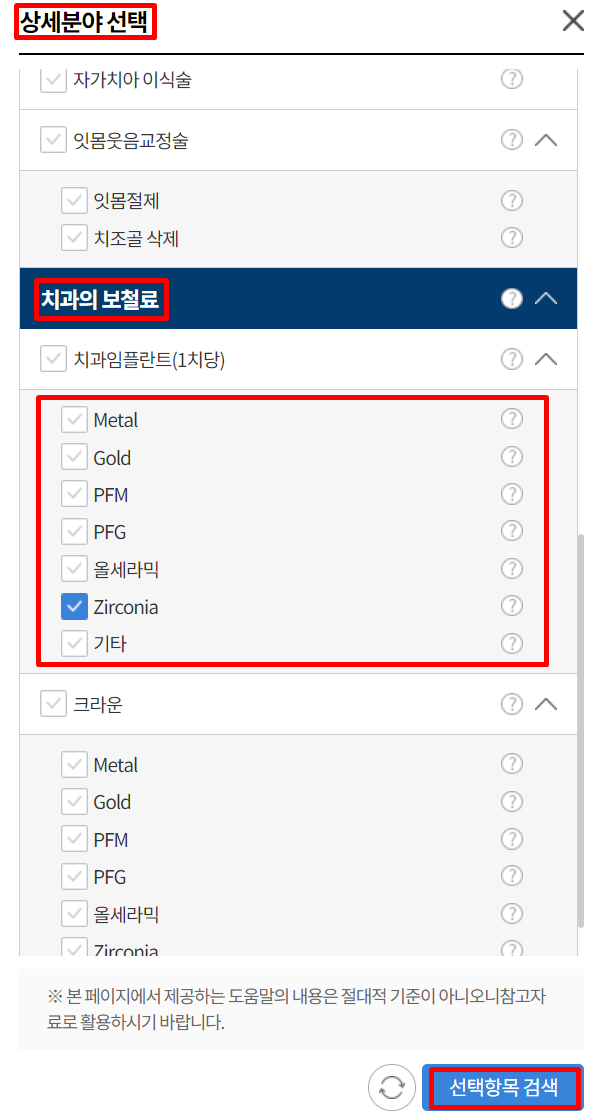598x1115 pixels.
Task: Open help for 잇몸절제 item
Action: (x=512, y=200)
